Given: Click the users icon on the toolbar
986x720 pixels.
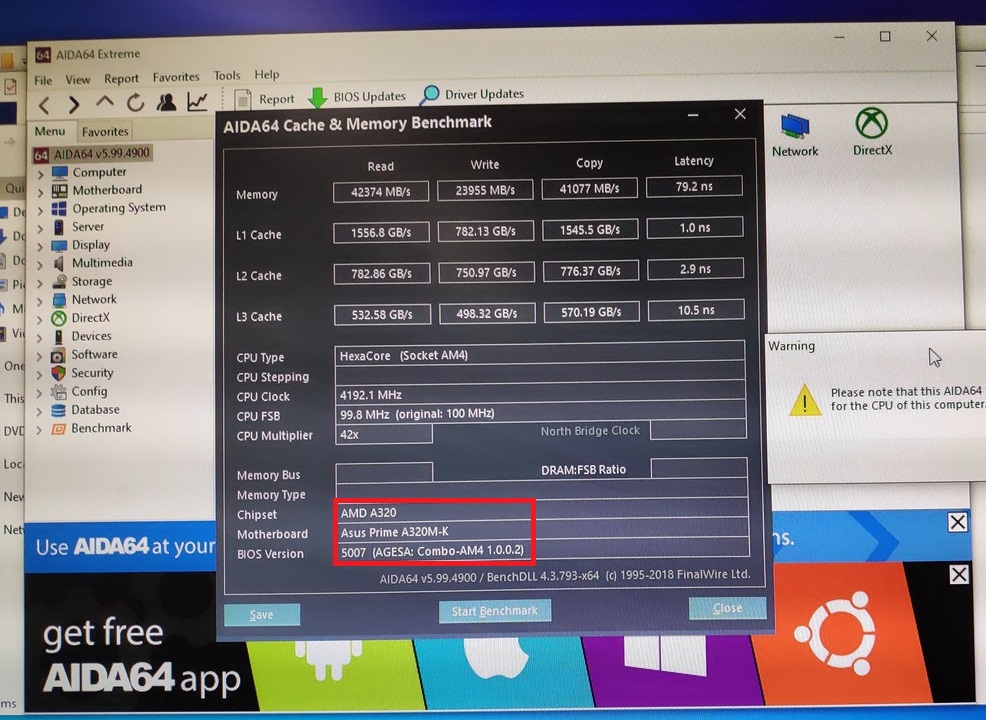Looking at the screenshot, I should tap(166, 103).
